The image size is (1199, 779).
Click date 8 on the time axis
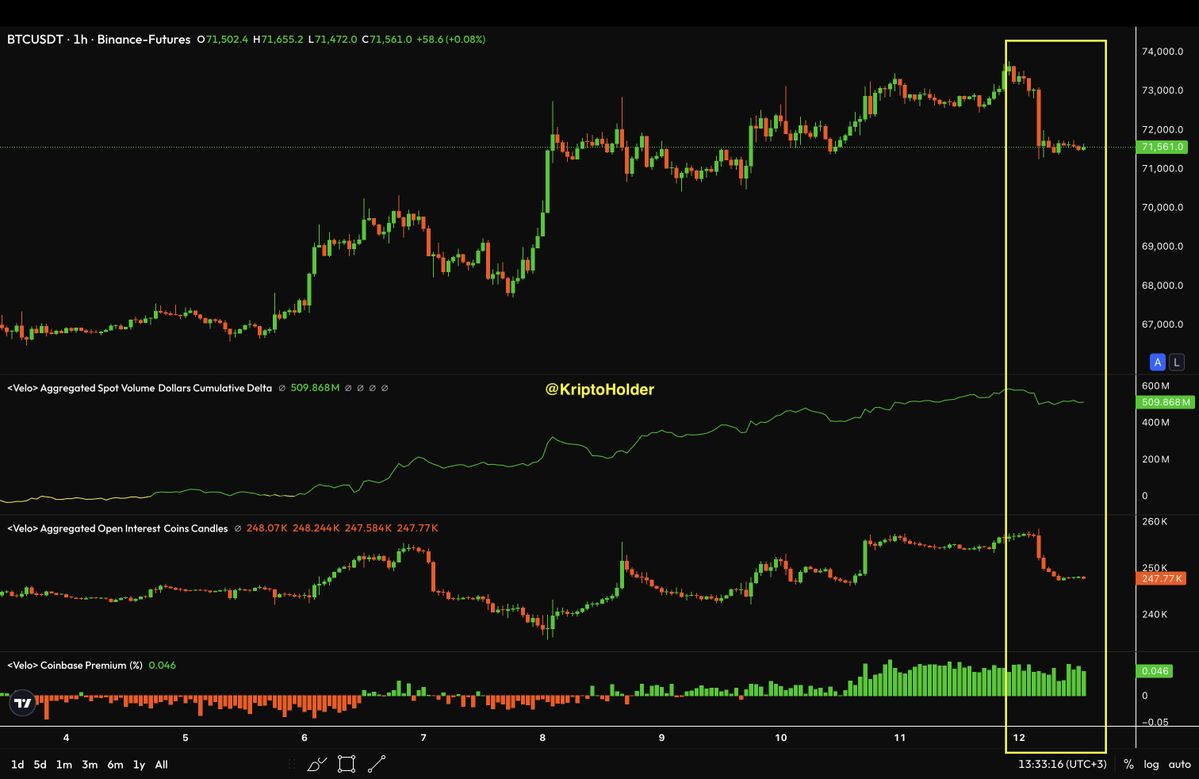[x=543, y=738]
